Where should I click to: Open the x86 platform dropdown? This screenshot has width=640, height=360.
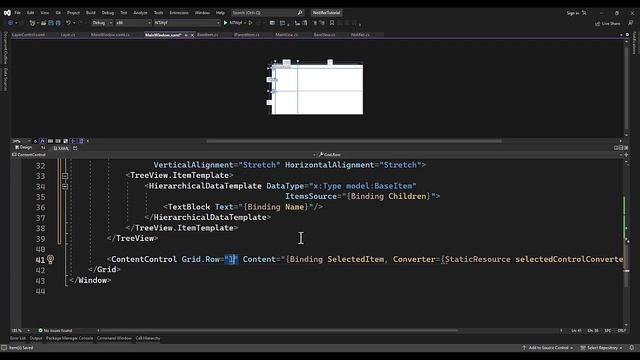[133, 23]
